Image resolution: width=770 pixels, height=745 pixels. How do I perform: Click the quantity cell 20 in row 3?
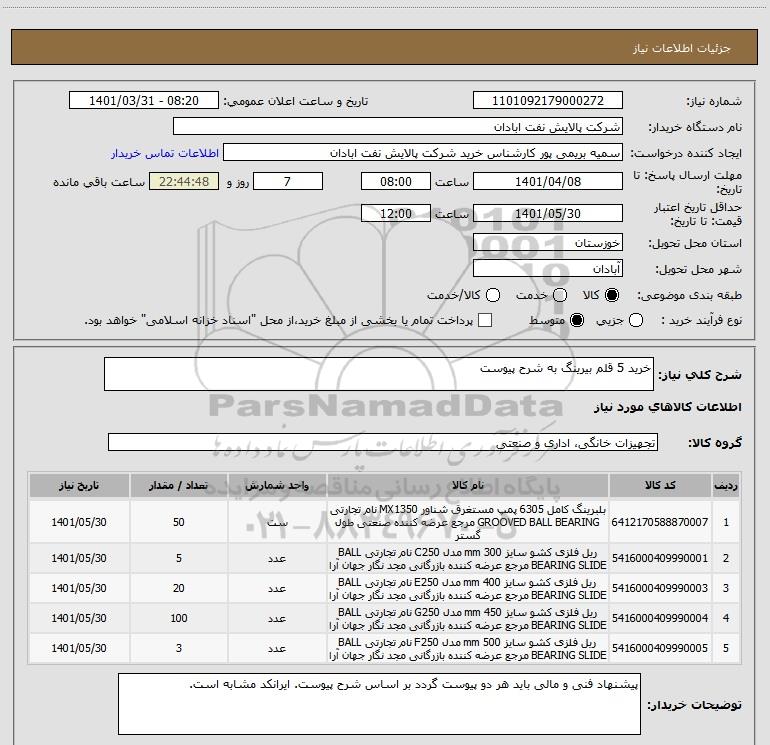pyautogui.click(x=179, y=588)
